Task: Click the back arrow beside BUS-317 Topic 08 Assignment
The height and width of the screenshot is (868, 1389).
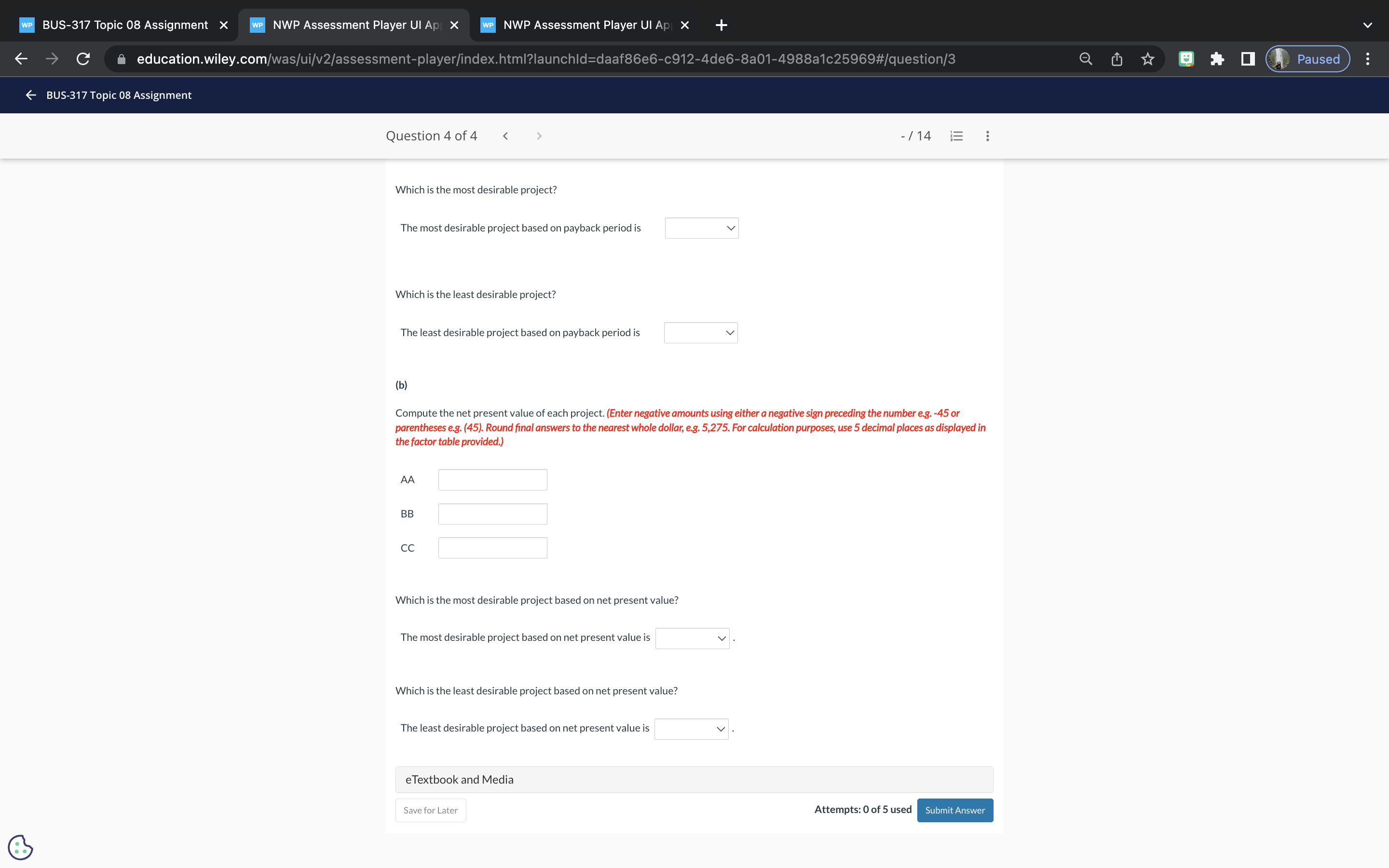Action: point(31,95)
